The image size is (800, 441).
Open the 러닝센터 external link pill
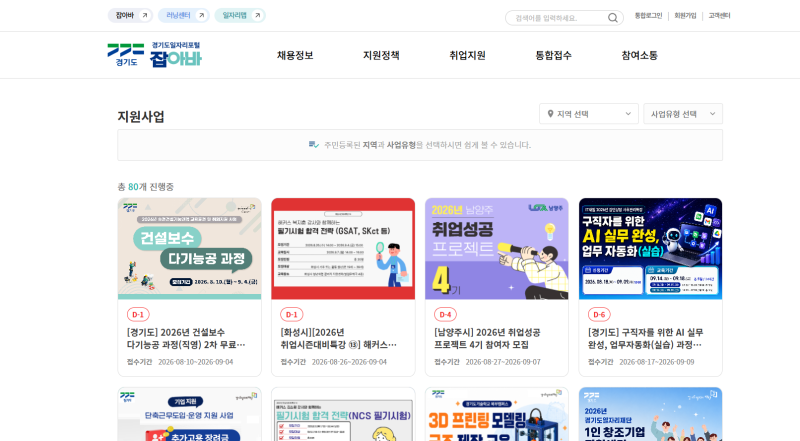[184, 15]
